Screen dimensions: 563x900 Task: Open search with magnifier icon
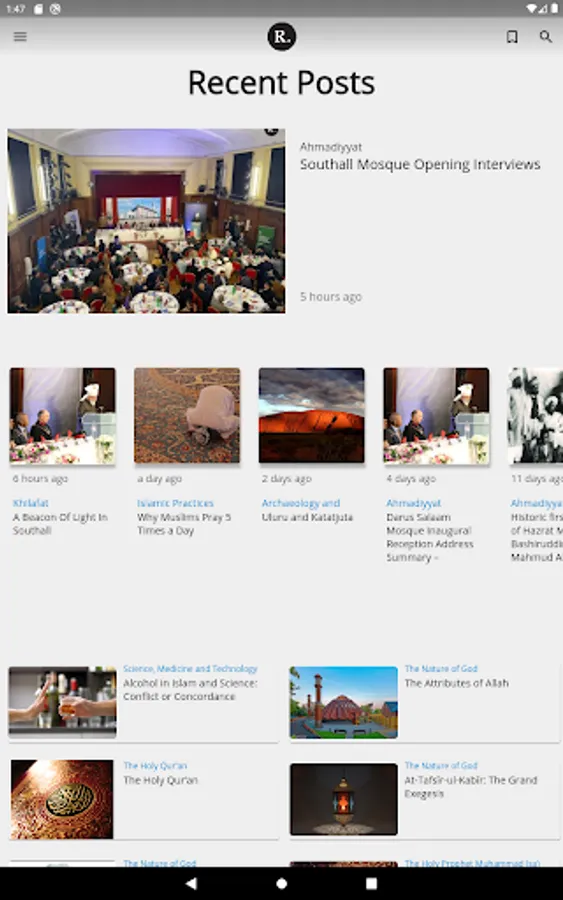click(x=545, y=37)
